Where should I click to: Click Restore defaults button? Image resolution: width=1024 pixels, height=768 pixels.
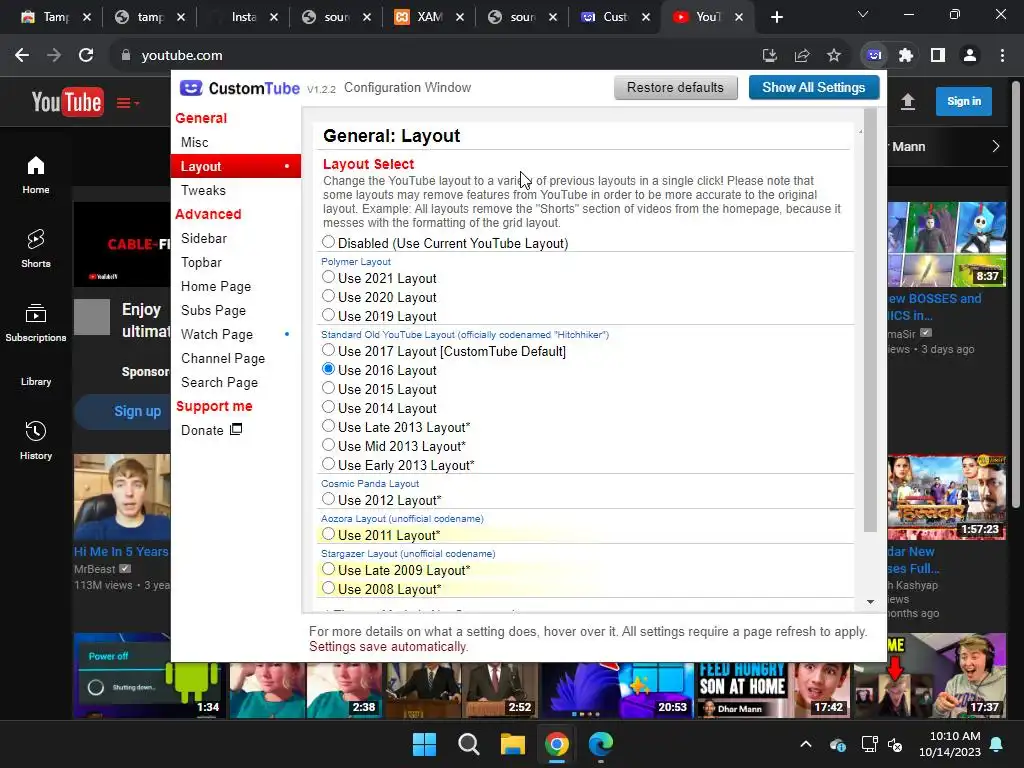[676, 88]
